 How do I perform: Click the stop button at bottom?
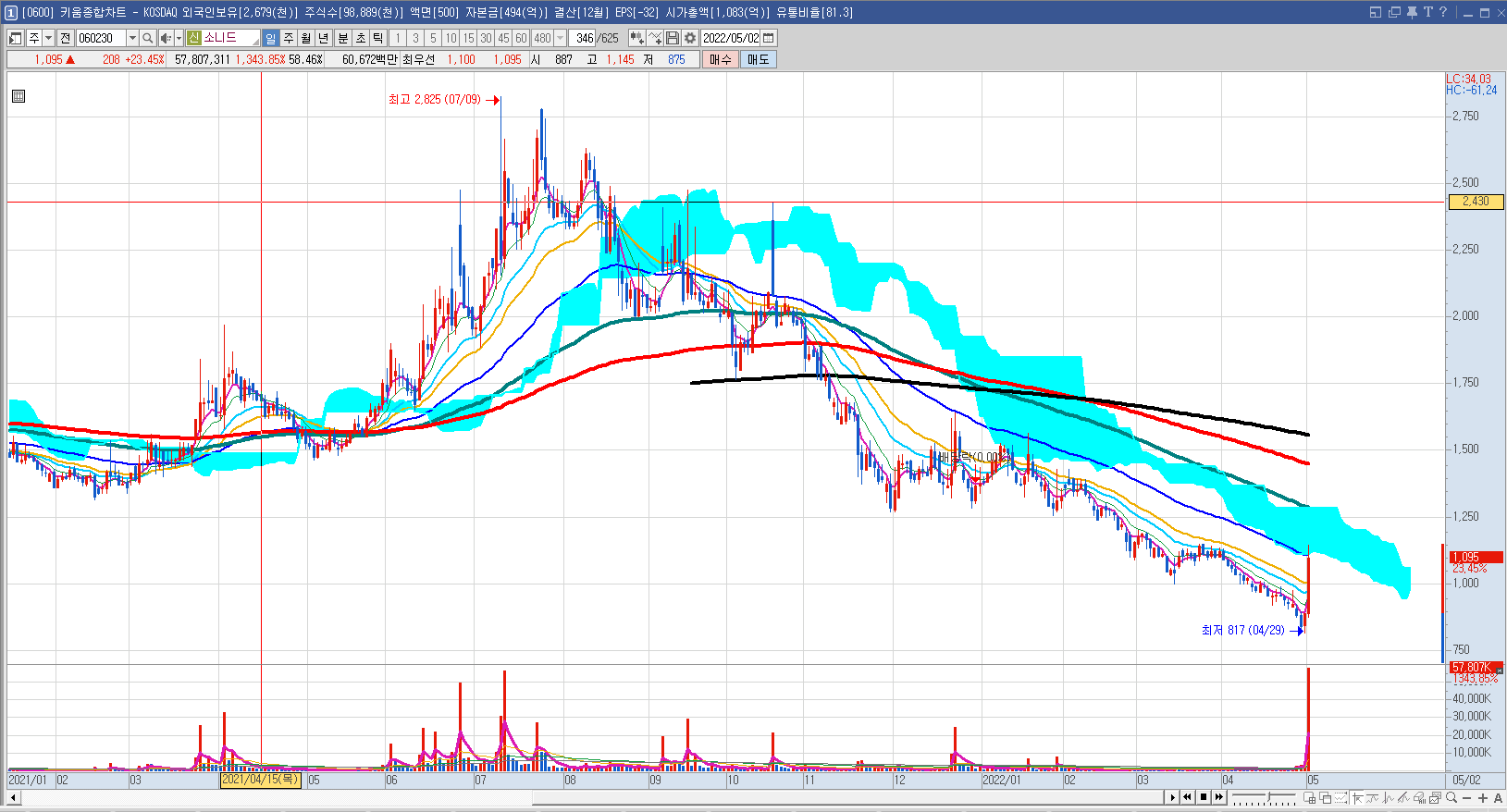point(1204,797)
